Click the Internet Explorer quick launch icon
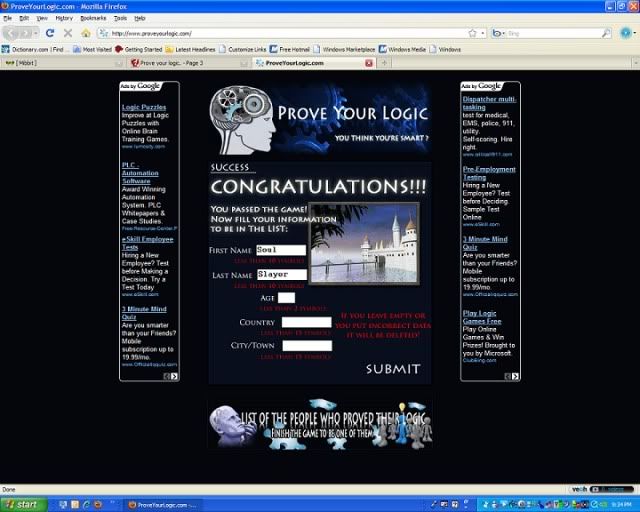This screenshot has width=640, height=512. pos(86,505)
